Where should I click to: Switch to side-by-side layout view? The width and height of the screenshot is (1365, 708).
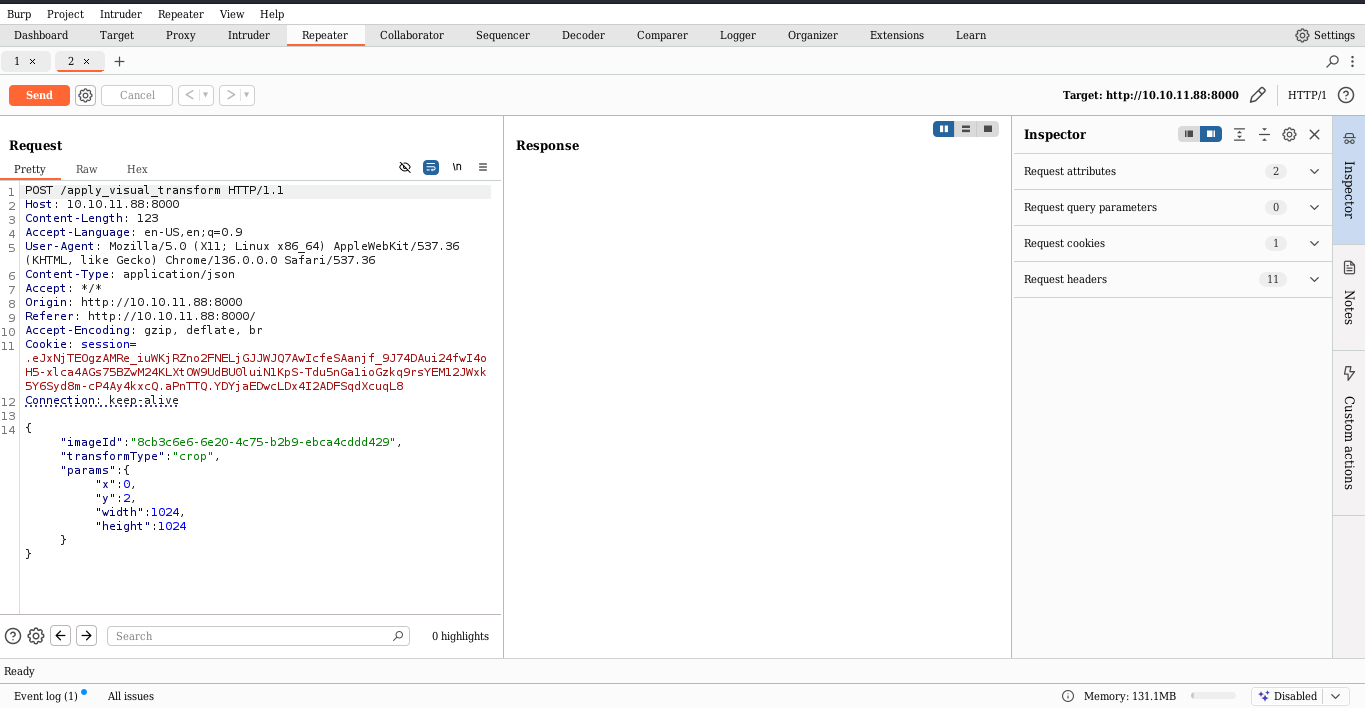click(x=944, y=129)
